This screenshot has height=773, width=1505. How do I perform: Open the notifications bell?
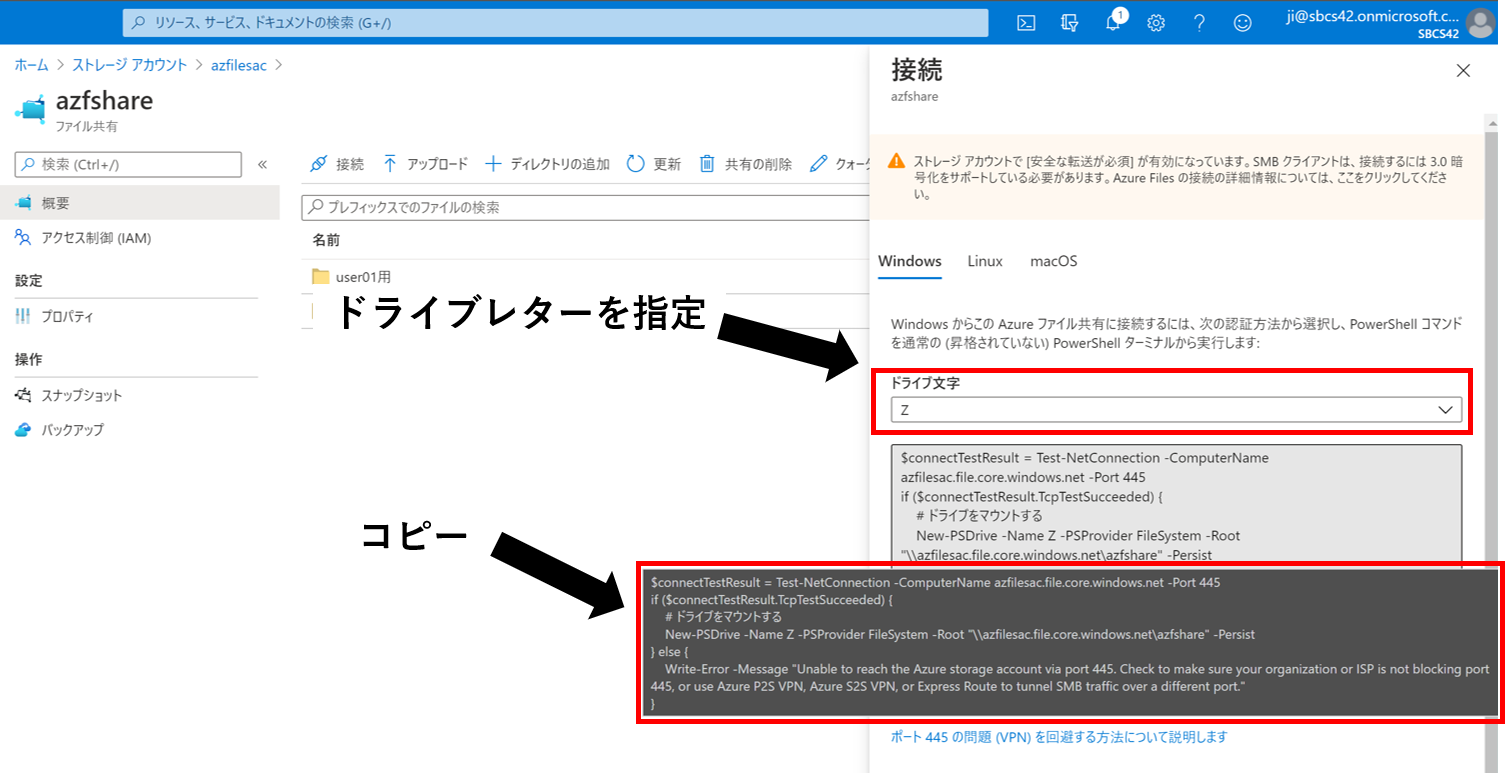coord(1114,23)
